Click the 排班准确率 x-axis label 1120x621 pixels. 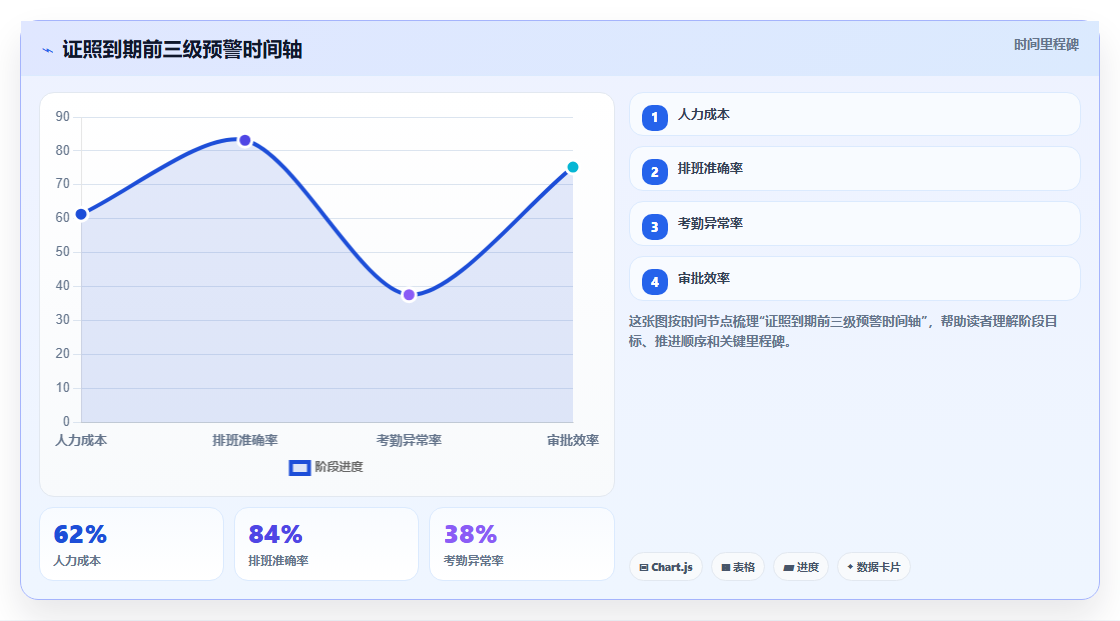tap(245, 440)
